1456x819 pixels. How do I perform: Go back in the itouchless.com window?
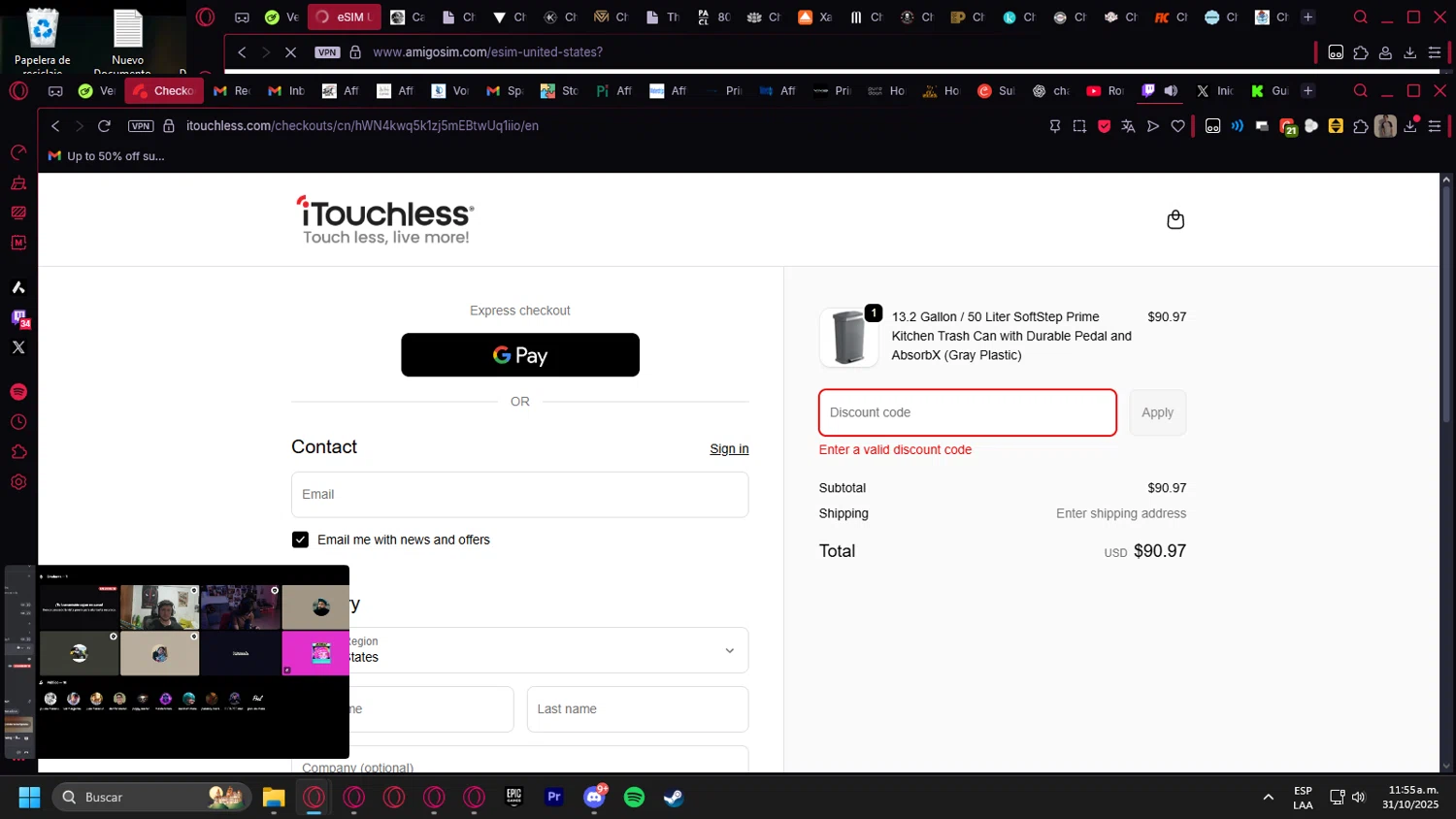pos(55,126)
